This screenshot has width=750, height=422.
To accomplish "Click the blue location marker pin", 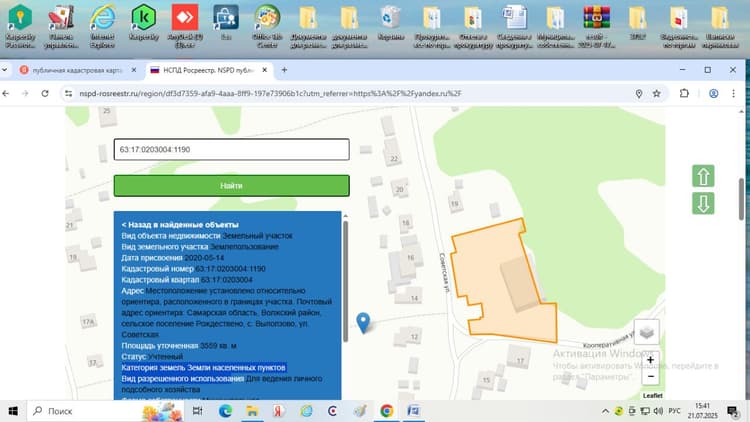I will coord(363,322).
